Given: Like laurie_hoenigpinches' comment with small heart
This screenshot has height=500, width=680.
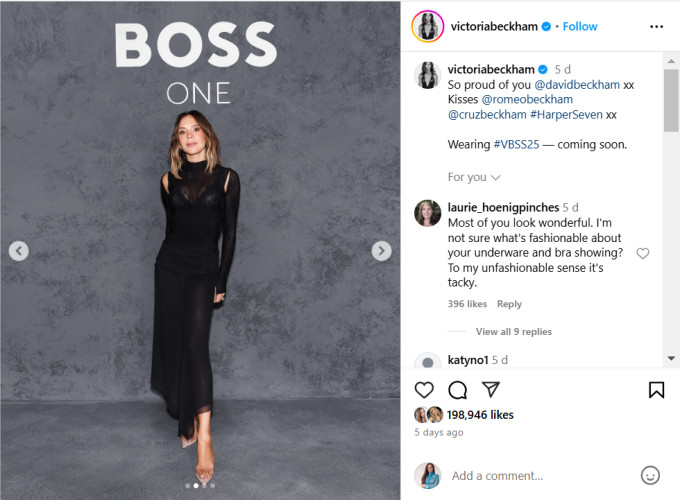Looking at the screenshot, I should click(x=643, y=254).
